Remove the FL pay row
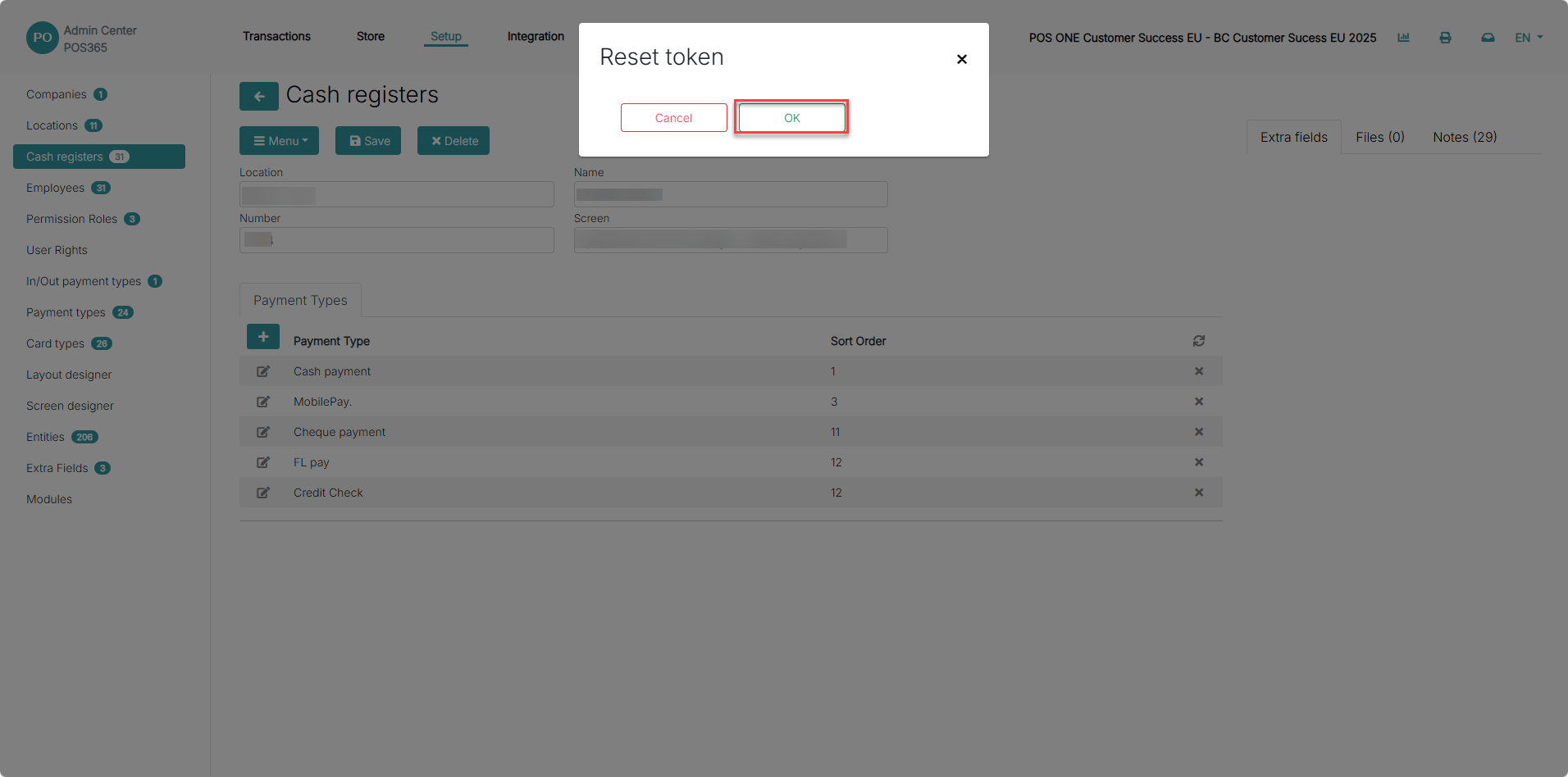This screenshot has width=1568, height=777. (x=1199, y=462)
